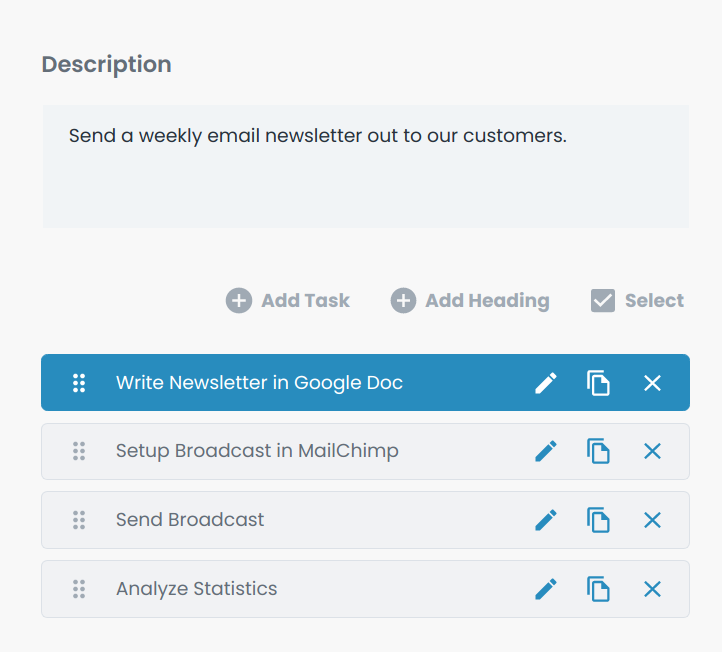Delete the Write Newsletter in Google Doc task
Viewport: 722px width, 652px height.
pyautogui.click(x=652, y=383)
